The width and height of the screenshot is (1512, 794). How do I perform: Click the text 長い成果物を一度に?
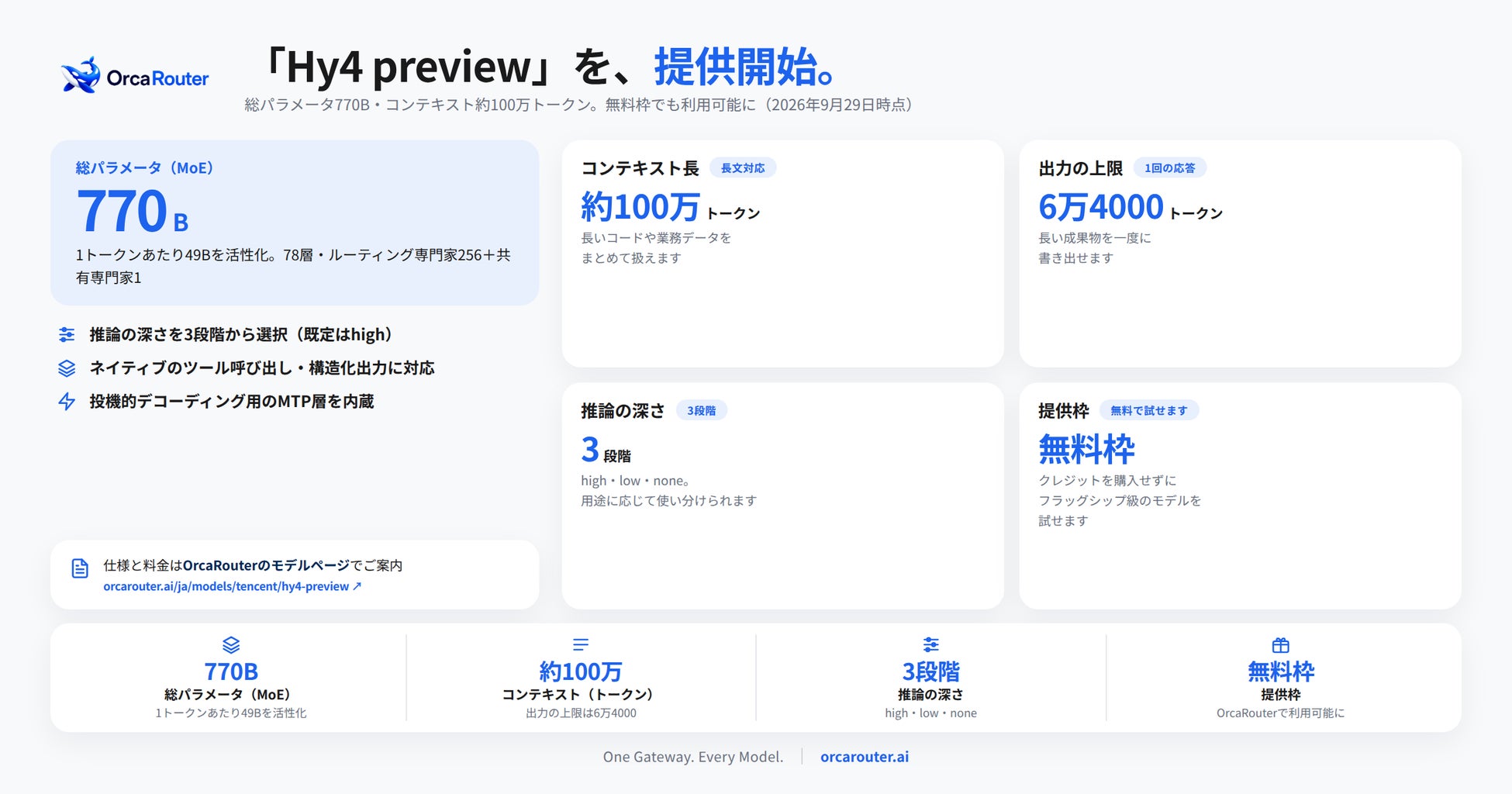click(1095, 238)
